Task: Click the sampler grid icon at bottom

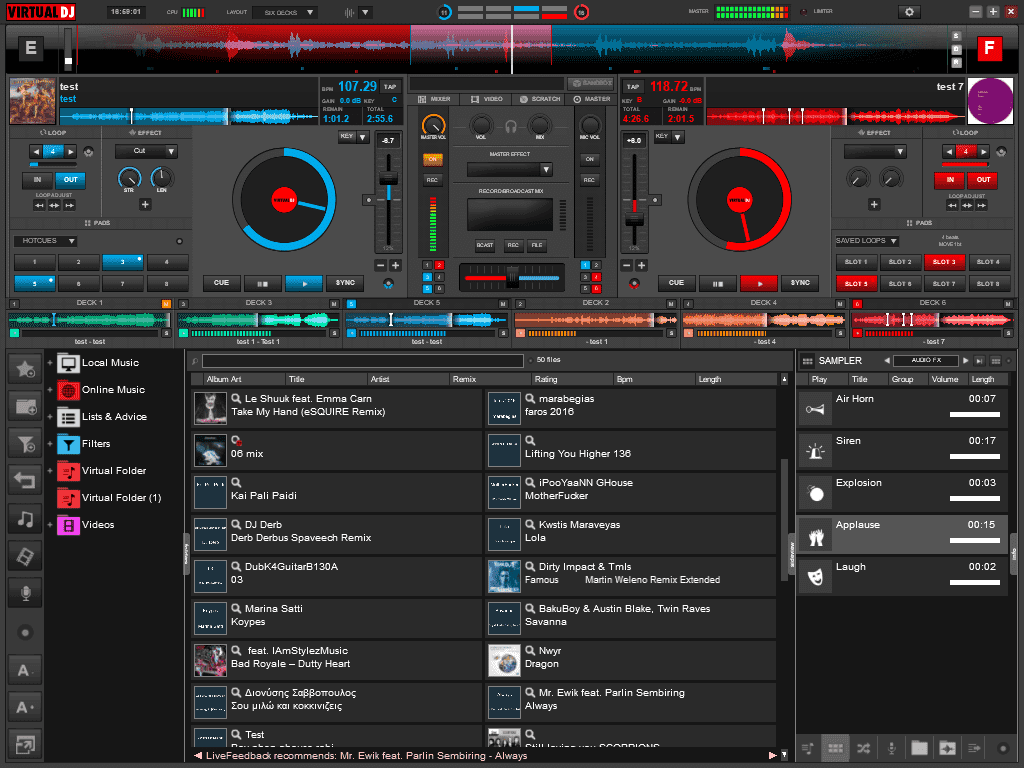Action: tap(835, 748)
